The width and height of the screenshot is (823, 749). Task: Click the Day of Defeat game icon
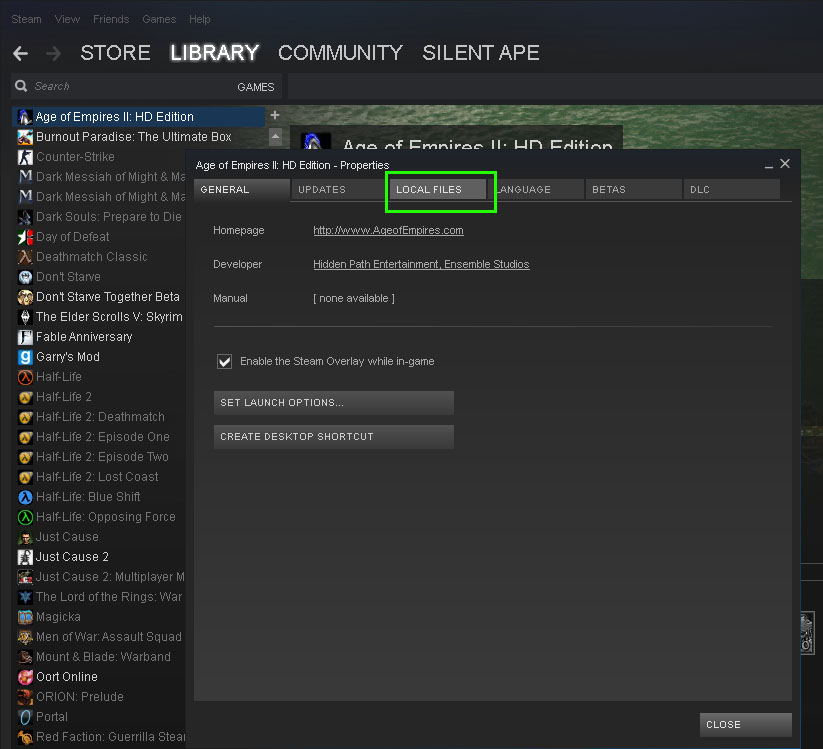25,237
